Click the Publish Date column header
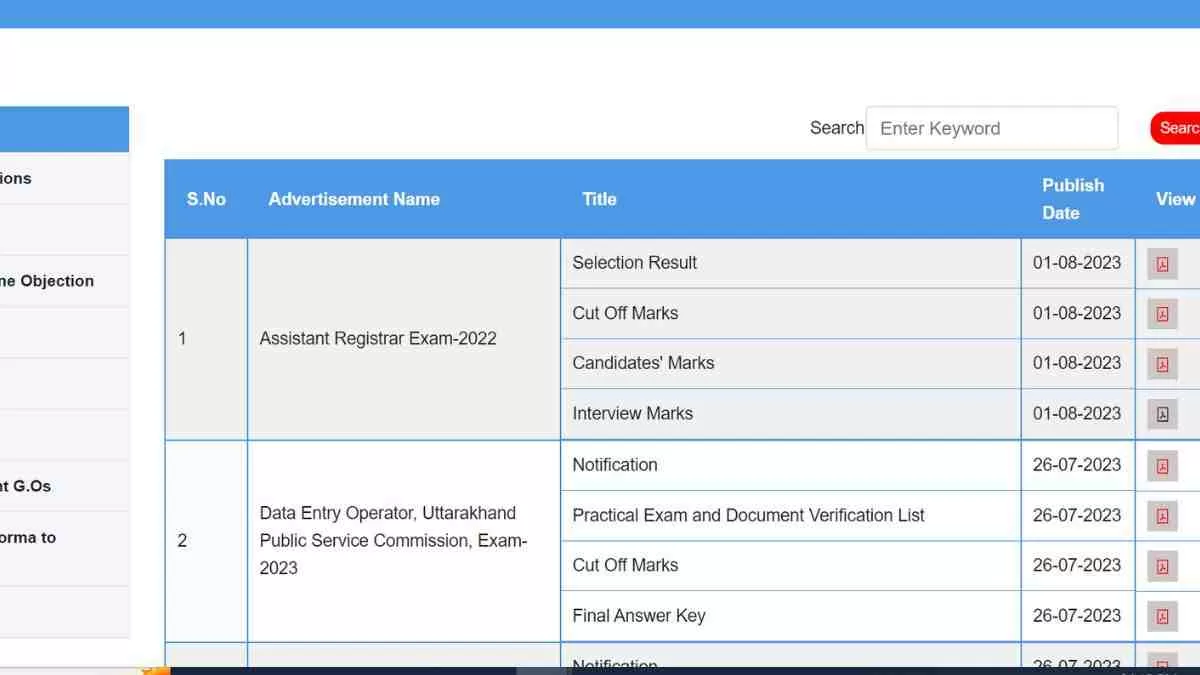Screen dimensions: 1200x675 pyautogui.click(x=1073, y=199)
